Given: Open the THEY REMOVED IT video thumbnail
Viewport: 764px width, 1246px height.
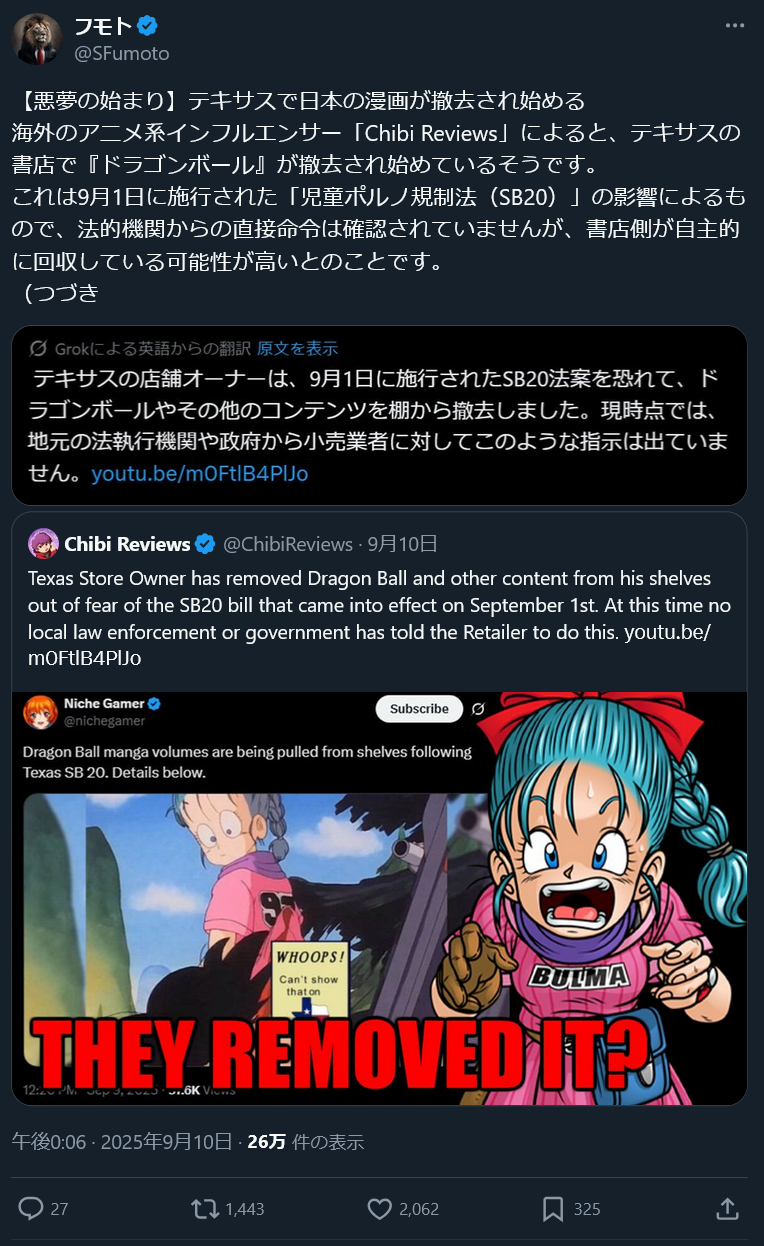Looking at the screenshot, I should (379, 898).
